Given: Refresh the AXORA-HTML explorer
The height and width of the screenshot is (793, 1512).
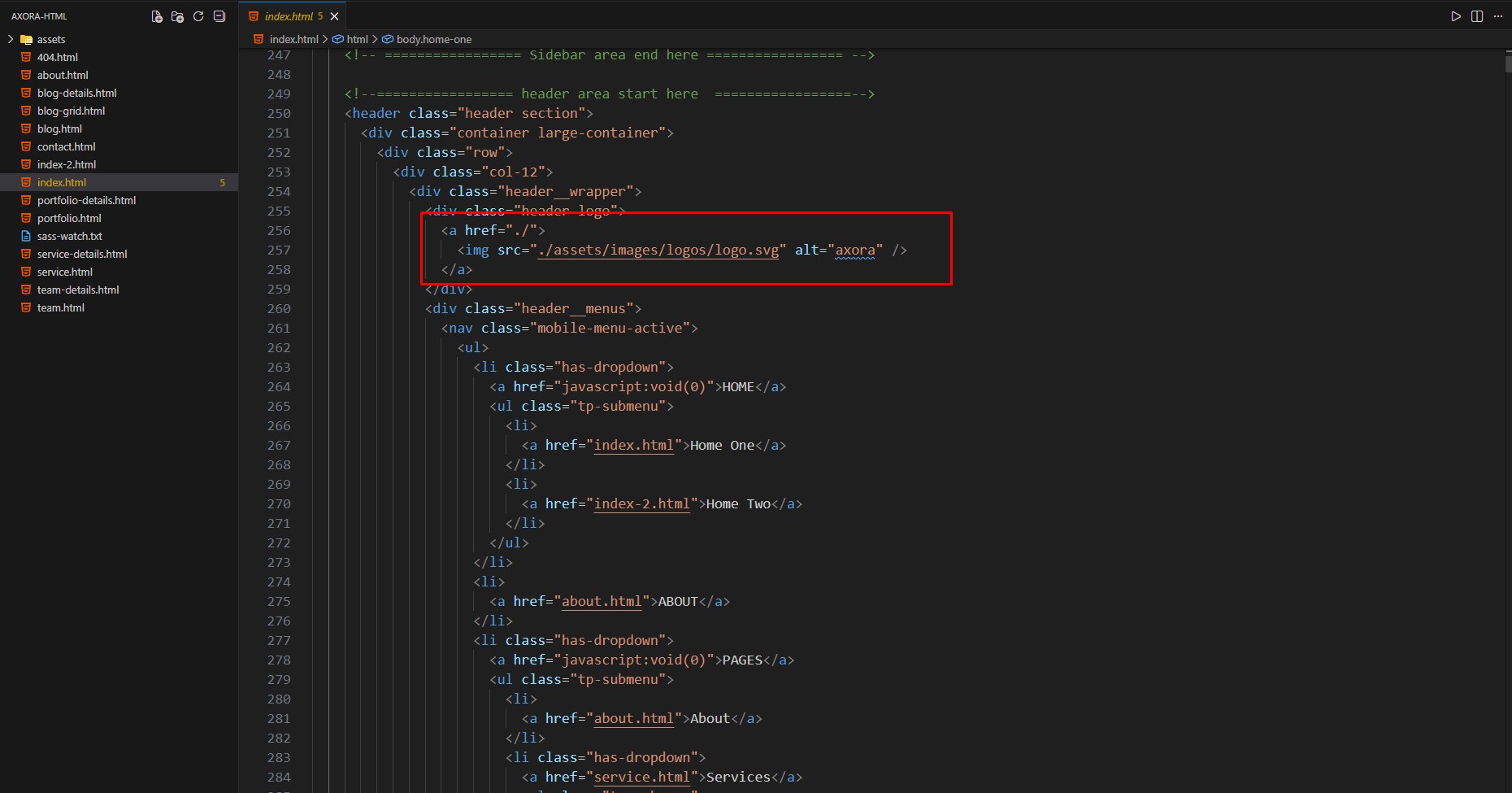Looking at the screenshot, I should (x=198, y=16).
